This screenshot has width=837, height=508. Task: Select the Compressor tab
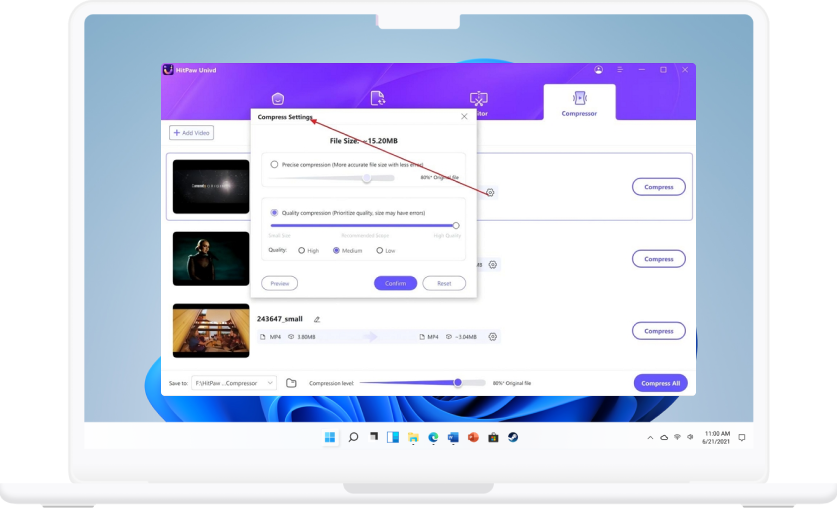(579, 103)
